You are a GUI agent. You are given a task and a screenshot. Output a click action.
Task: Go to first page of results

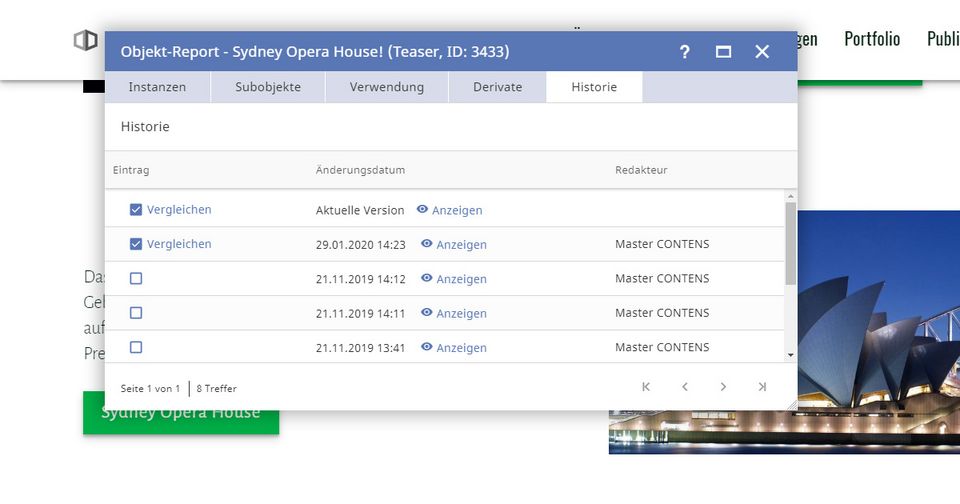click(x=646, y=387)
